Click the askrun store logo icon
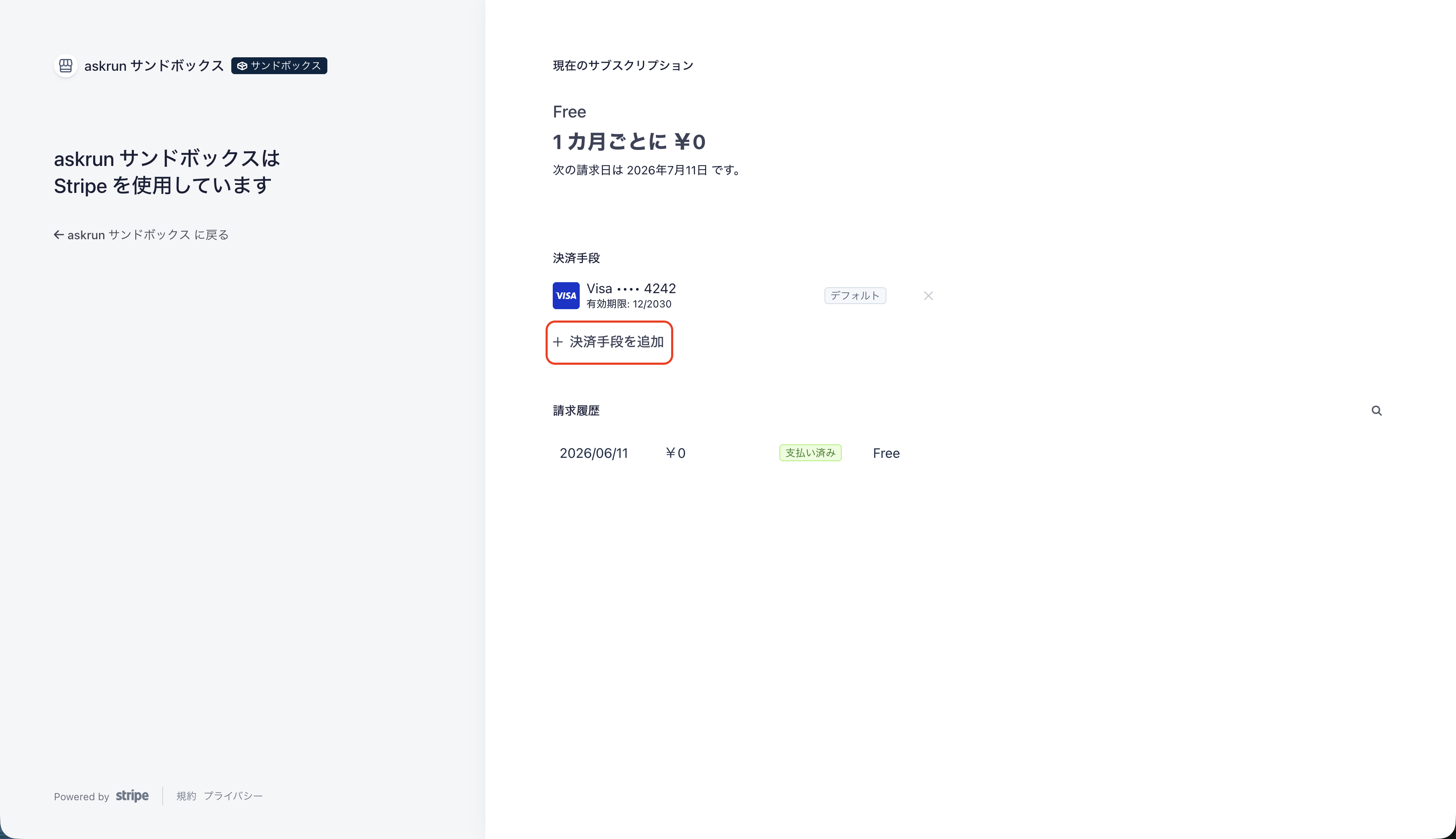This screenshot has height=839, width=1456. click(66, 66)
